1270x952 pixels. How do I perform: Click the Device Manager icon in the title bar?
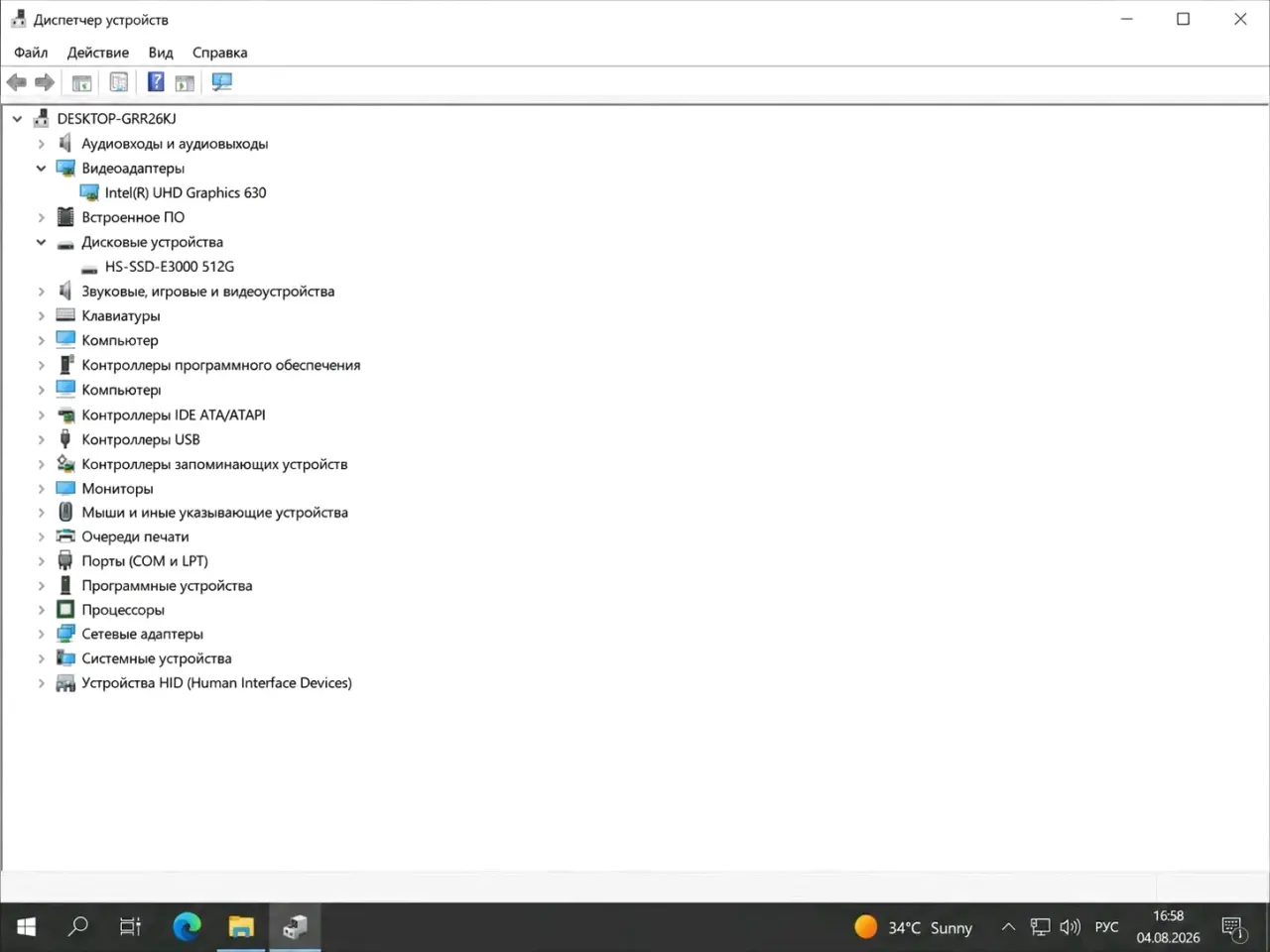(18, 19)
